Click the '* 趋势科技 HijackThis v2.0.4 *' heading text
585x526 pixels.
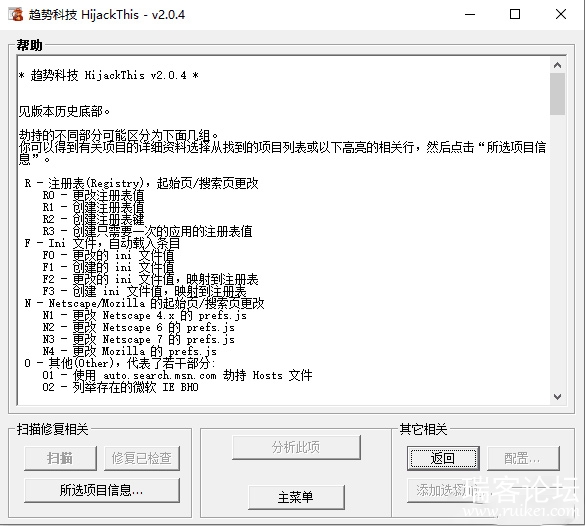109,75
